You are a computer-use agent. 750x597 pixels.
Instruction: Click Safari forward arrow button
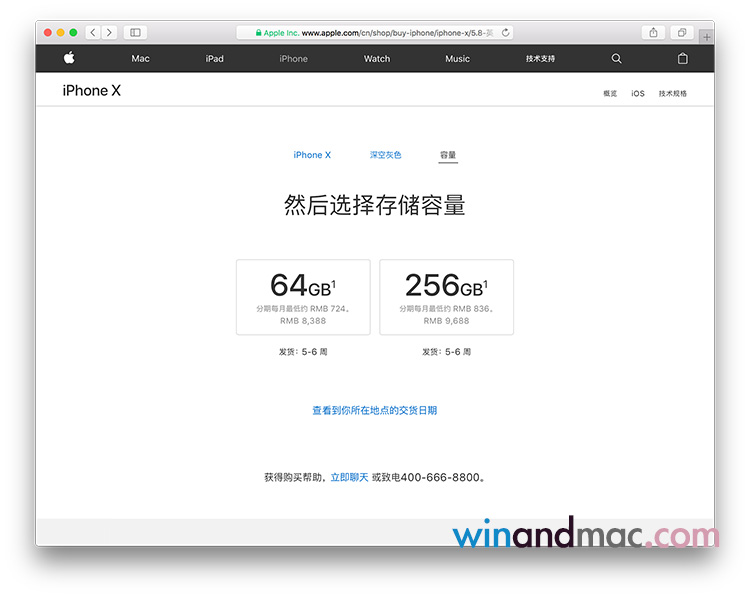pos(109,33)
